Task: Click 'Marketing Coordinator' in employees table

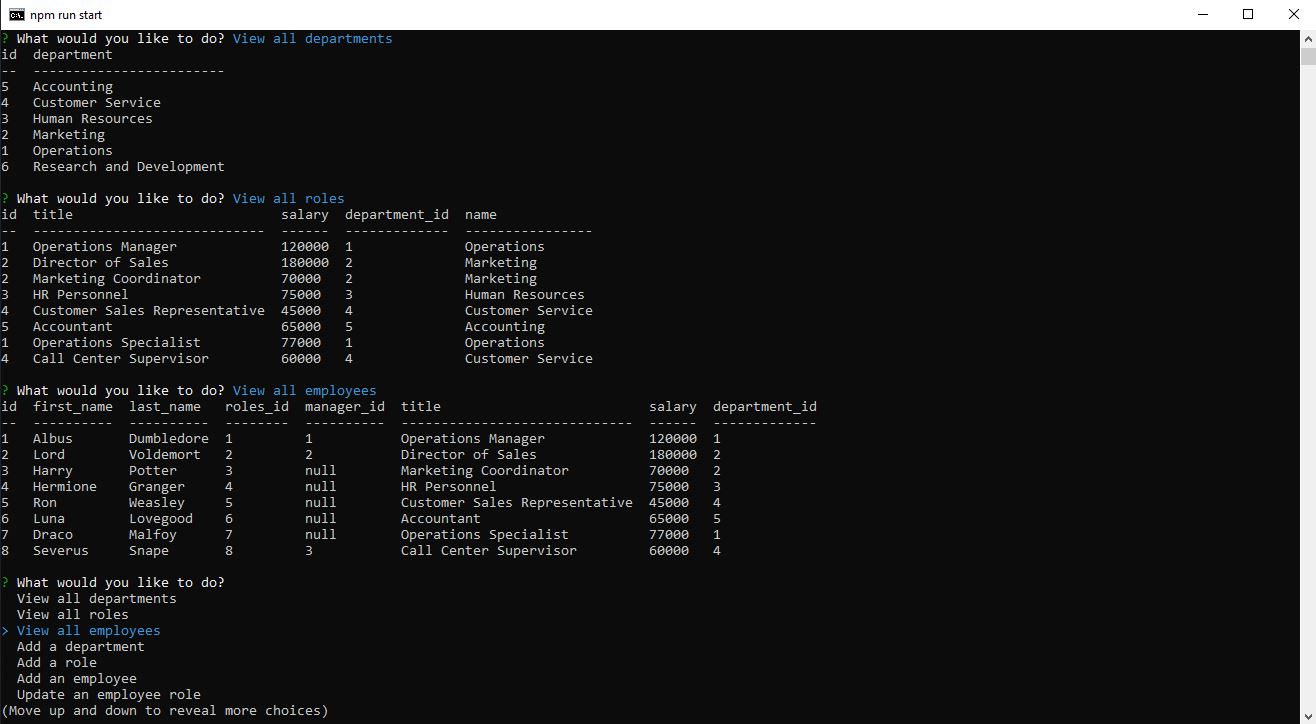Action: coord(484,471)
